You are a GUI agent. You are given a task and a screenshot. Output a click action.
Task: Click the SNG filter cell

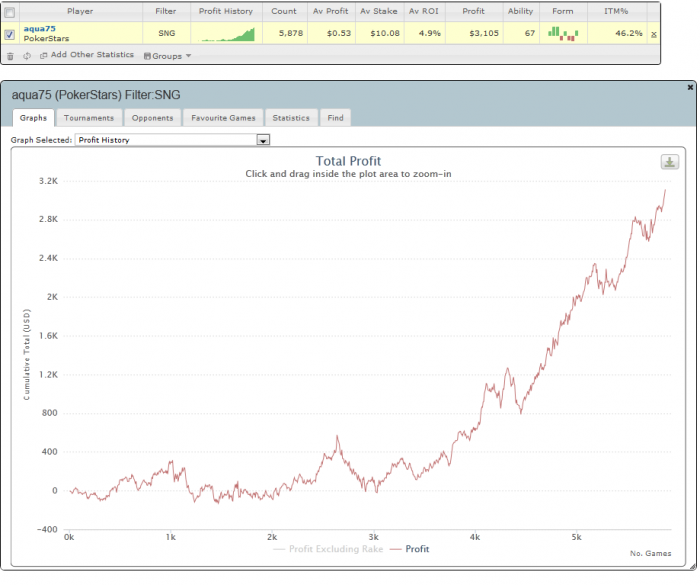167,33
